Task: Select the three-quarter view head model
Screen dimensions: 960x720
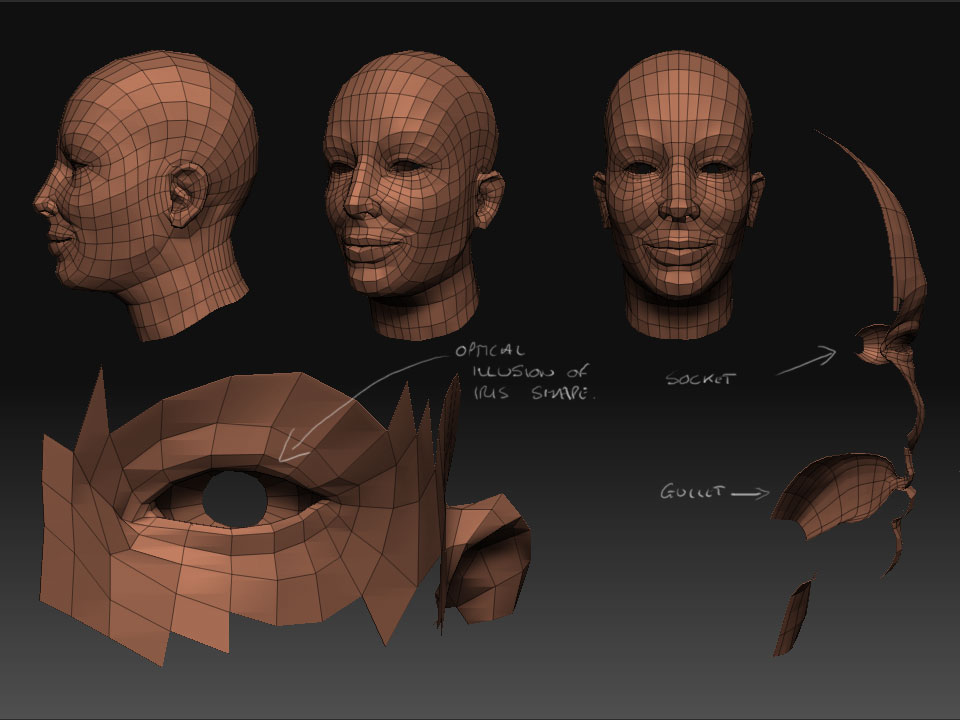Action: pos(413,195)
